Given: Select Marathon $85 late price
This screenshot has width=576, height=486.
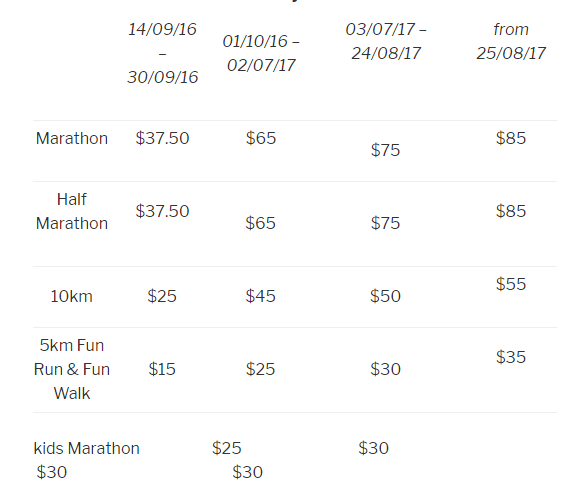Looking at the screenshot, I should pos(511,138).
